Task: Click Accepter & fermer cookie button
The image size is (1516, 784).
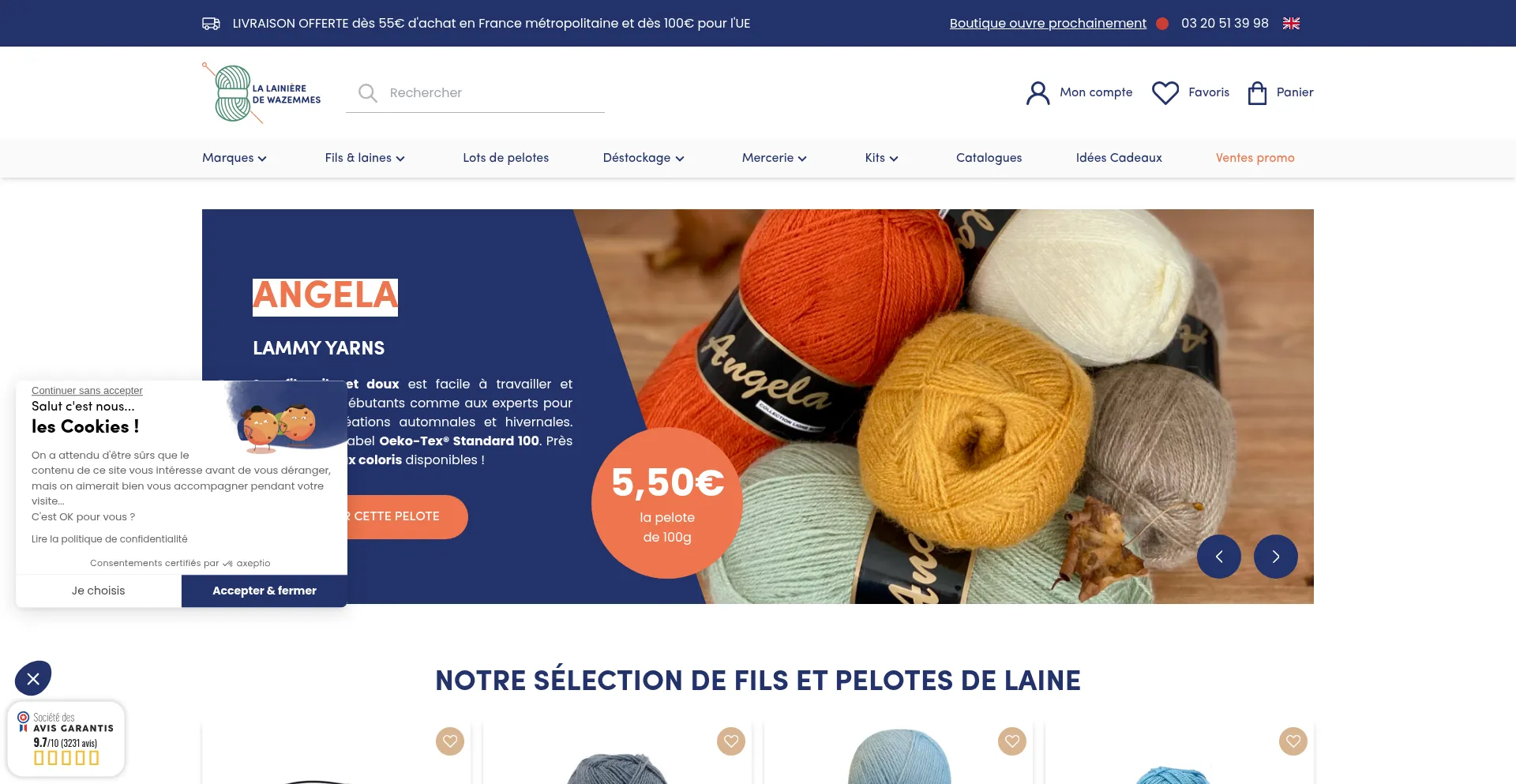Action: pos(265,591)
